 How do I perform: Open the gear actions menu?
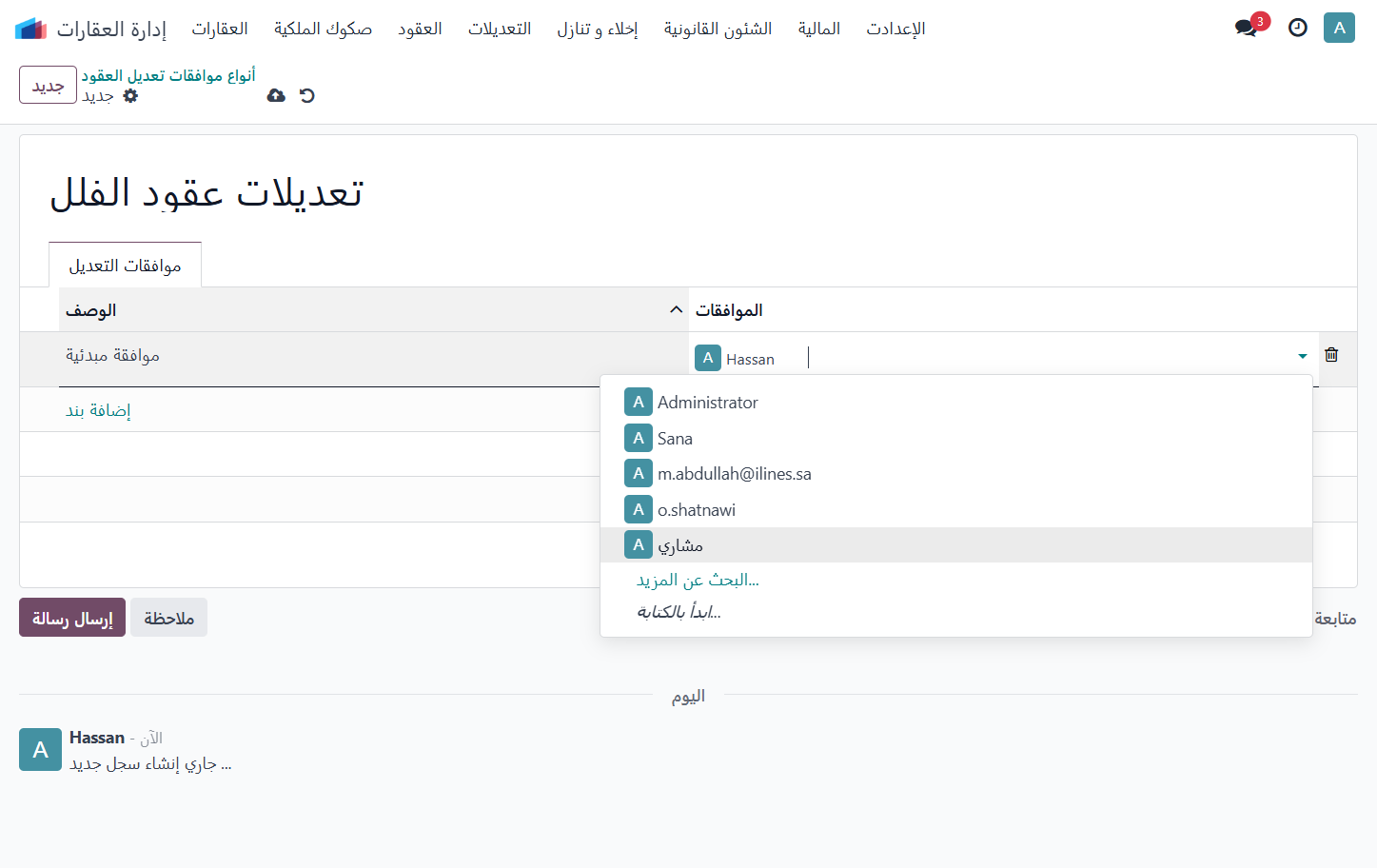click(x=130, y=95)
